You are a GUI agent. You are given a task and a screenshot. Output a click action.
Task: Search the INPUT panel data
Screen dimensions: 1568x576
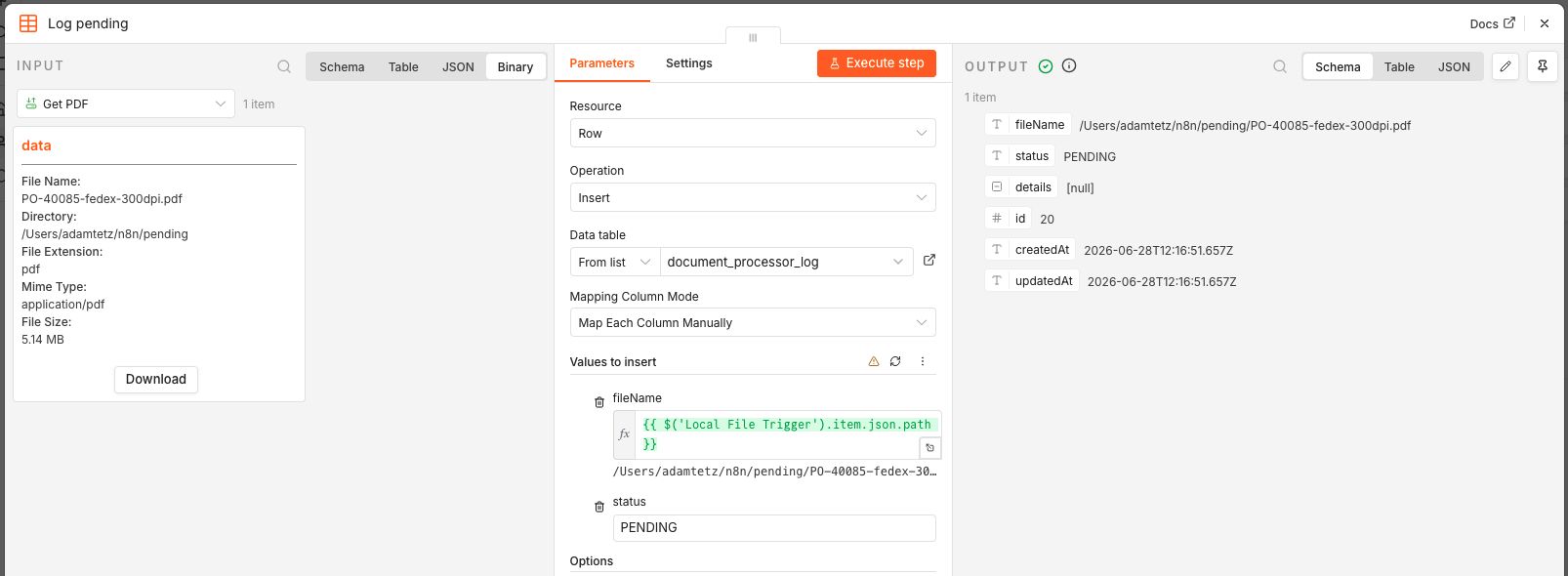[284, 66]
